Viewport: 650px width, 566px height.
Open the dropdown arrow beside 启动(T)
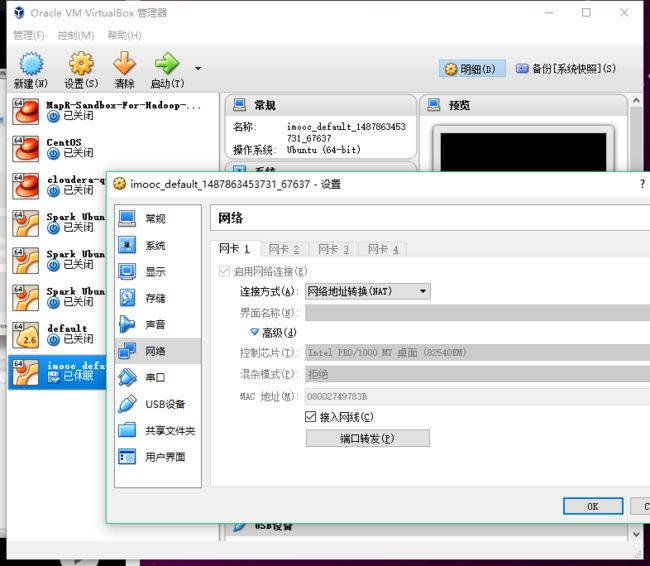[198, 68]
